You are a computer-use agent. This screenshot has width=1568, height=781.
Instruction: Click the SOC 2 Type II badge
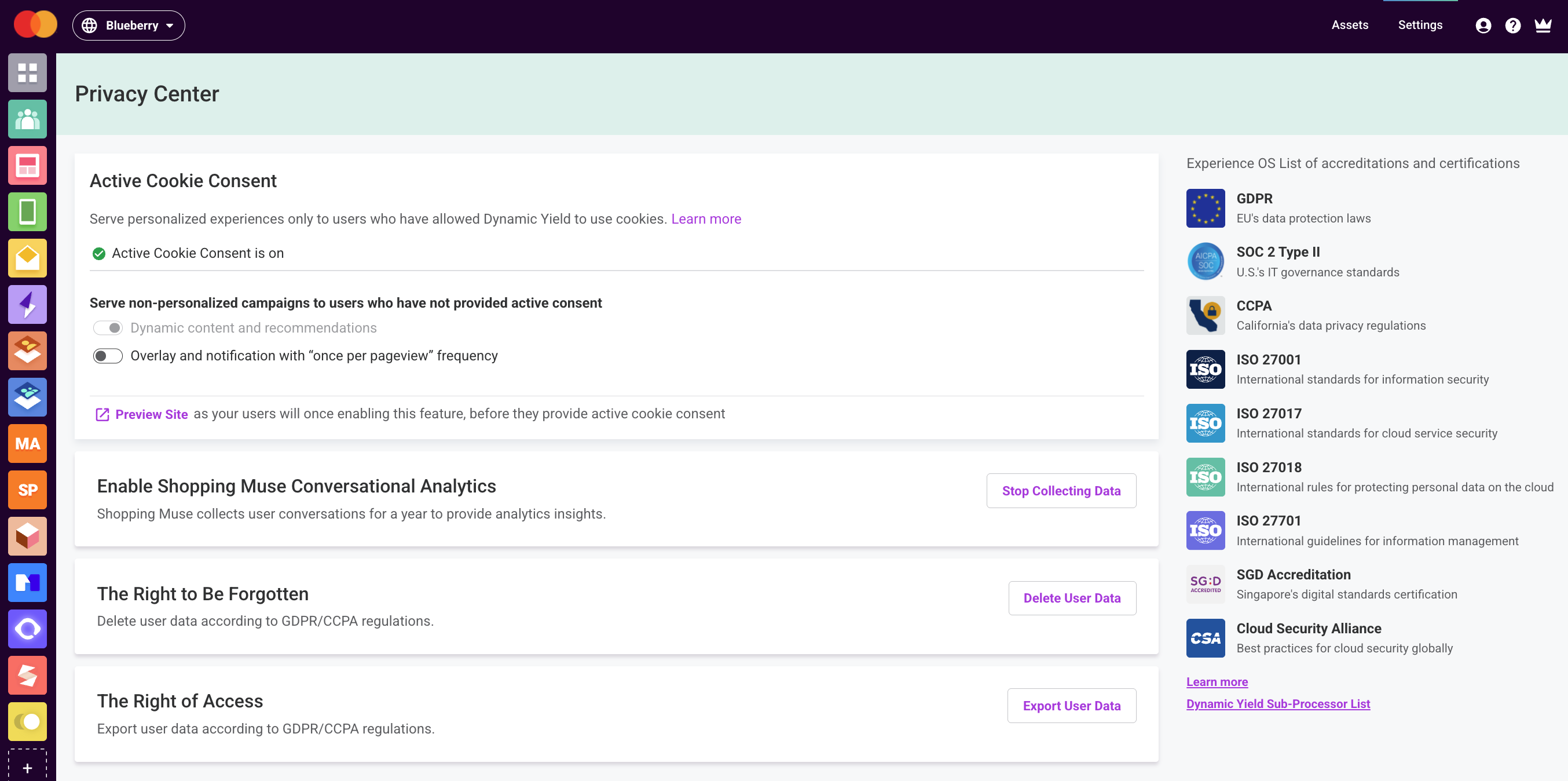click(1205, 262)
